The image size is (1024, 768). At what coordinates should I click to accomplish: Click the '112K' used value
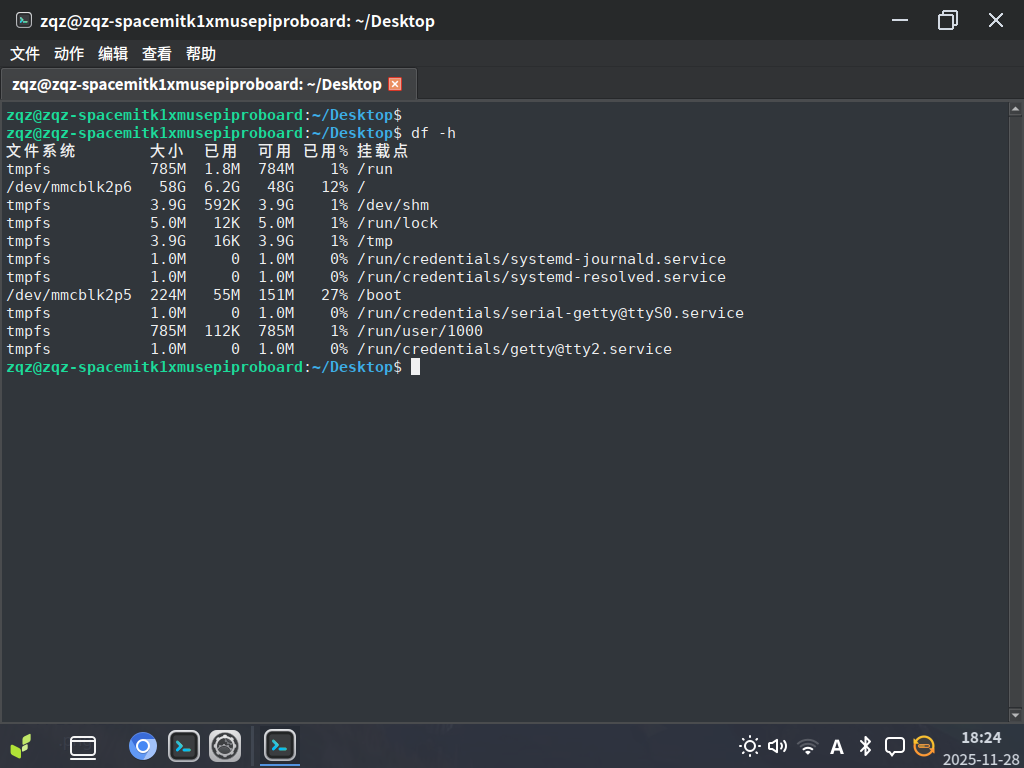222,331
